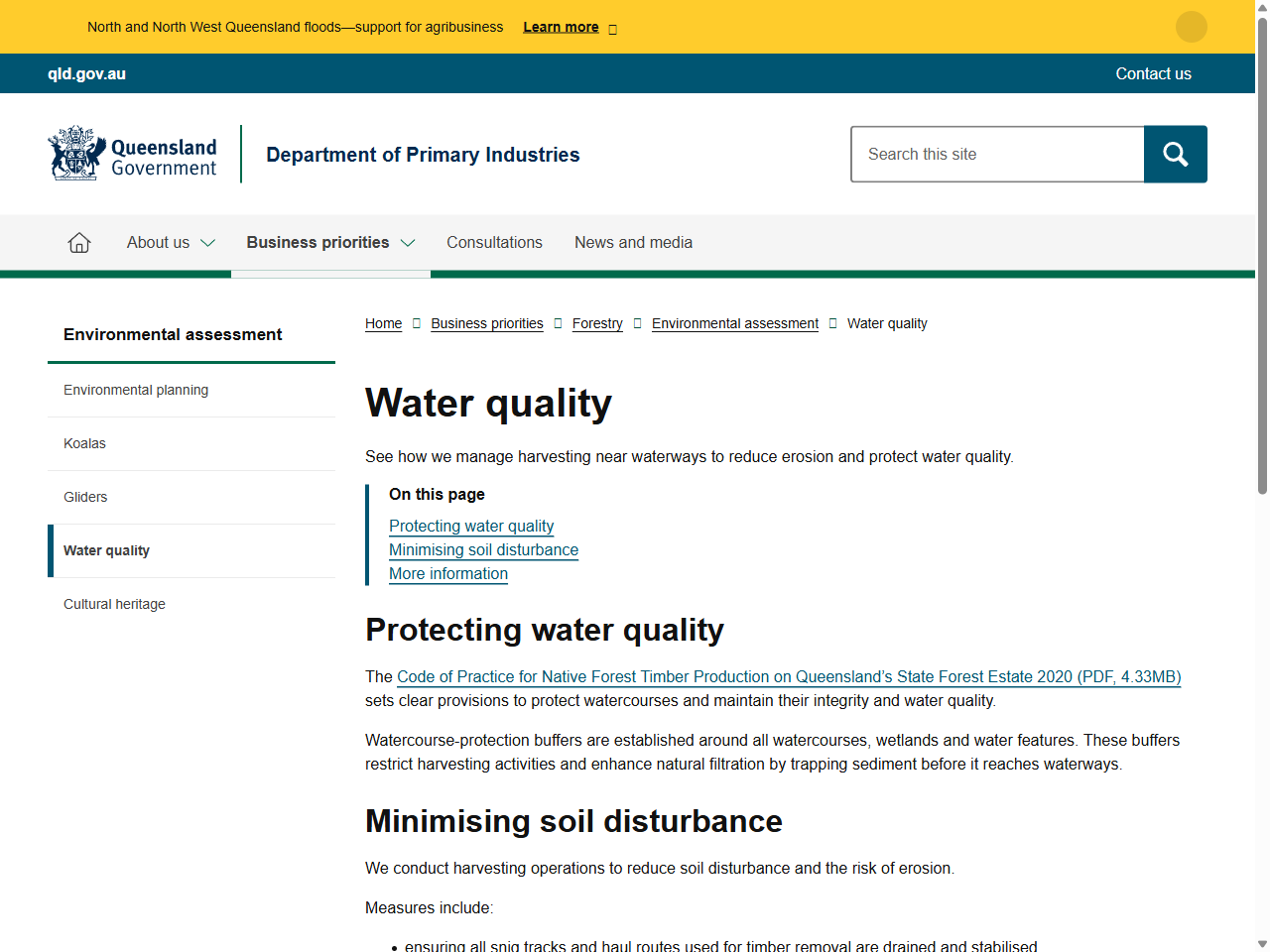1270x952 pixels.
Task: Select Cultural heritage in the sidebar
Action: [114, 604]
